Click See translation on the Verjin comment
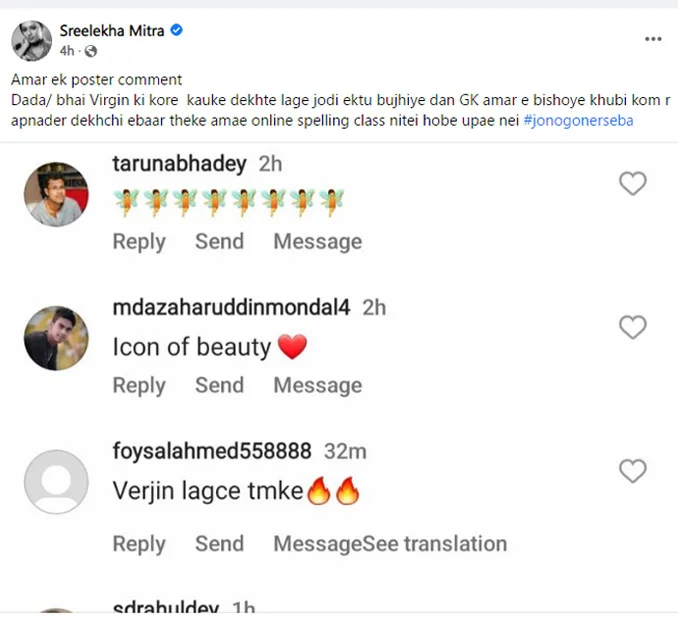Image resolution: width=678 pixels, height=618 pixels. (434, 544)
